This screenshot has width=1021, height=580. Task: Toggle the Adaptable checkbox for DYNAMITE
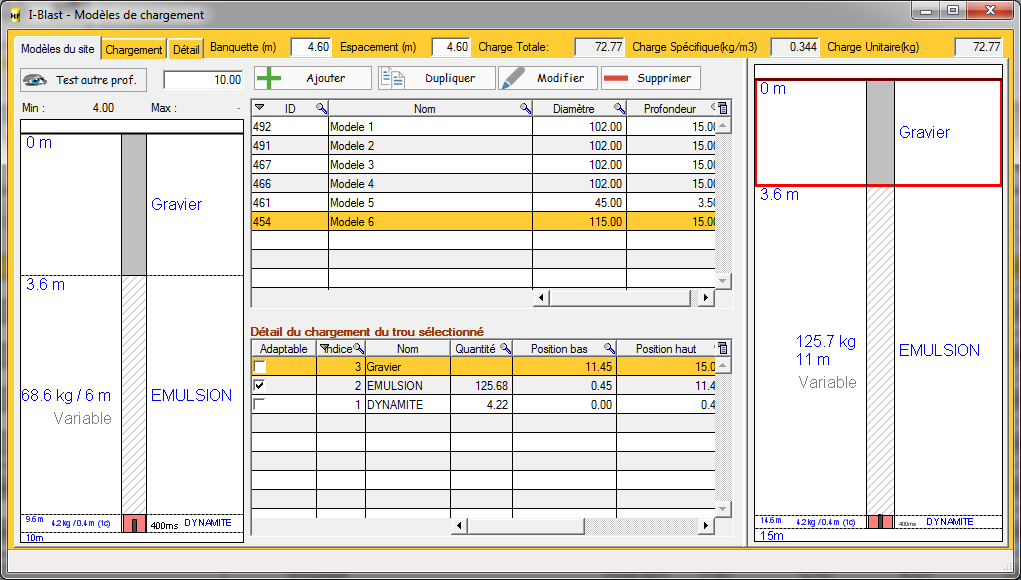260,404
